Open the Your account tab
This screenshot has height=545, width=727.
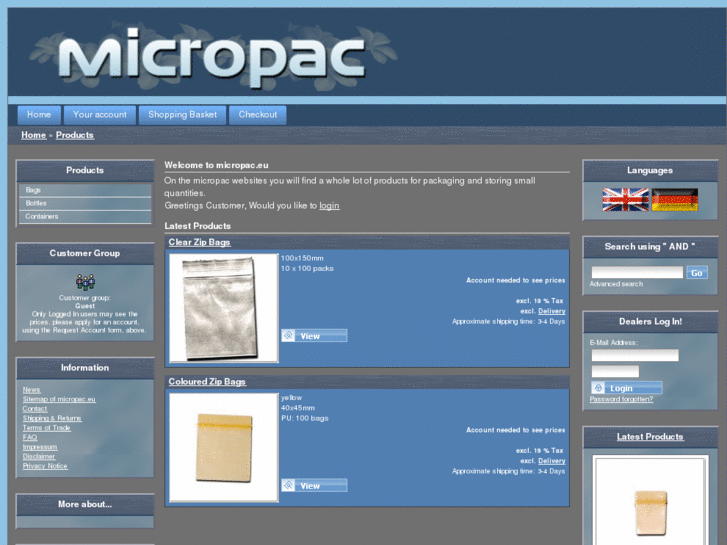(100, 115)
